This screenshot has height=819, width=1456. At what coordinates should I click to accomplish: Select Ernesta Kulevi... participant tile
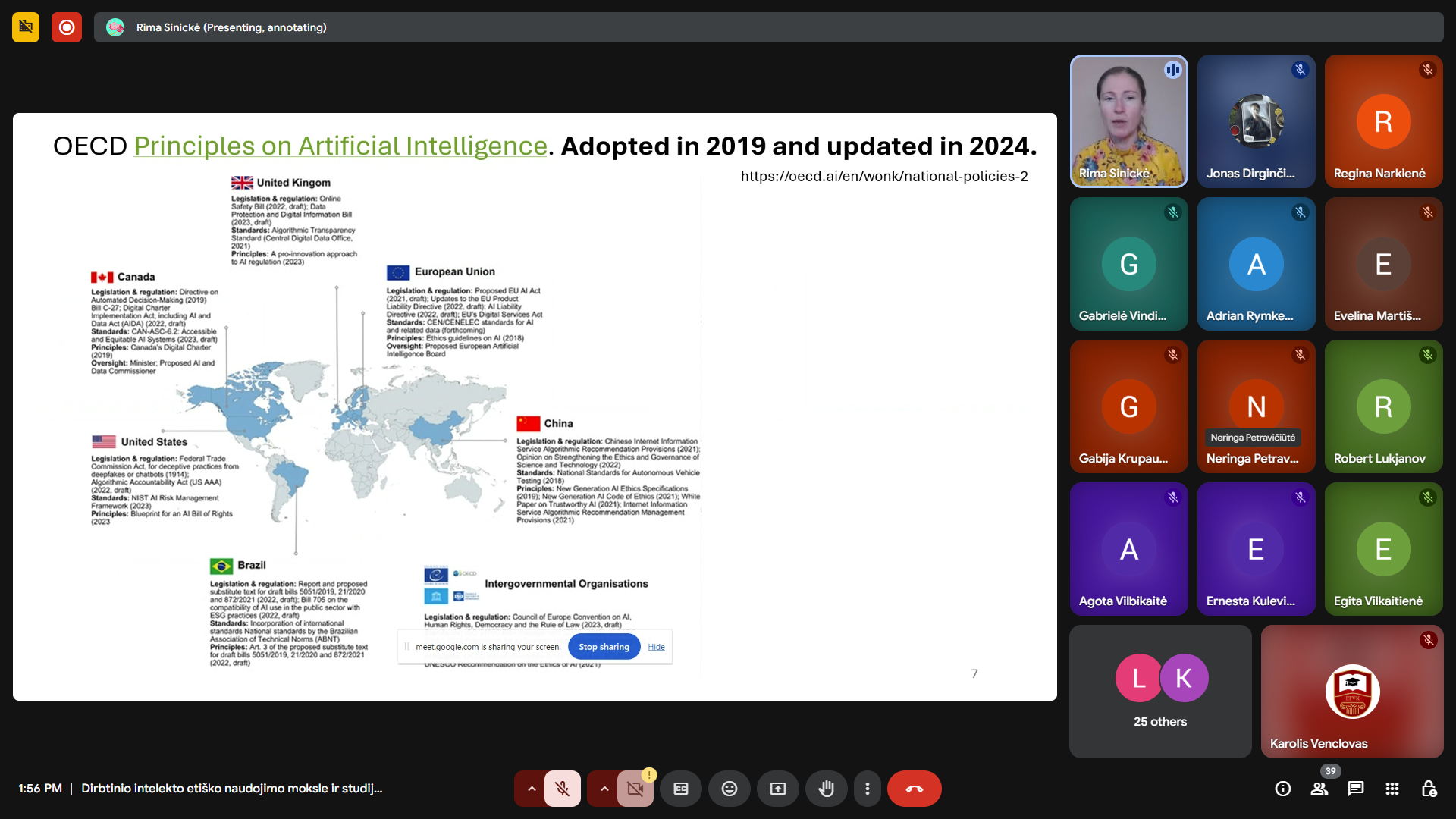click(1256, 549)
